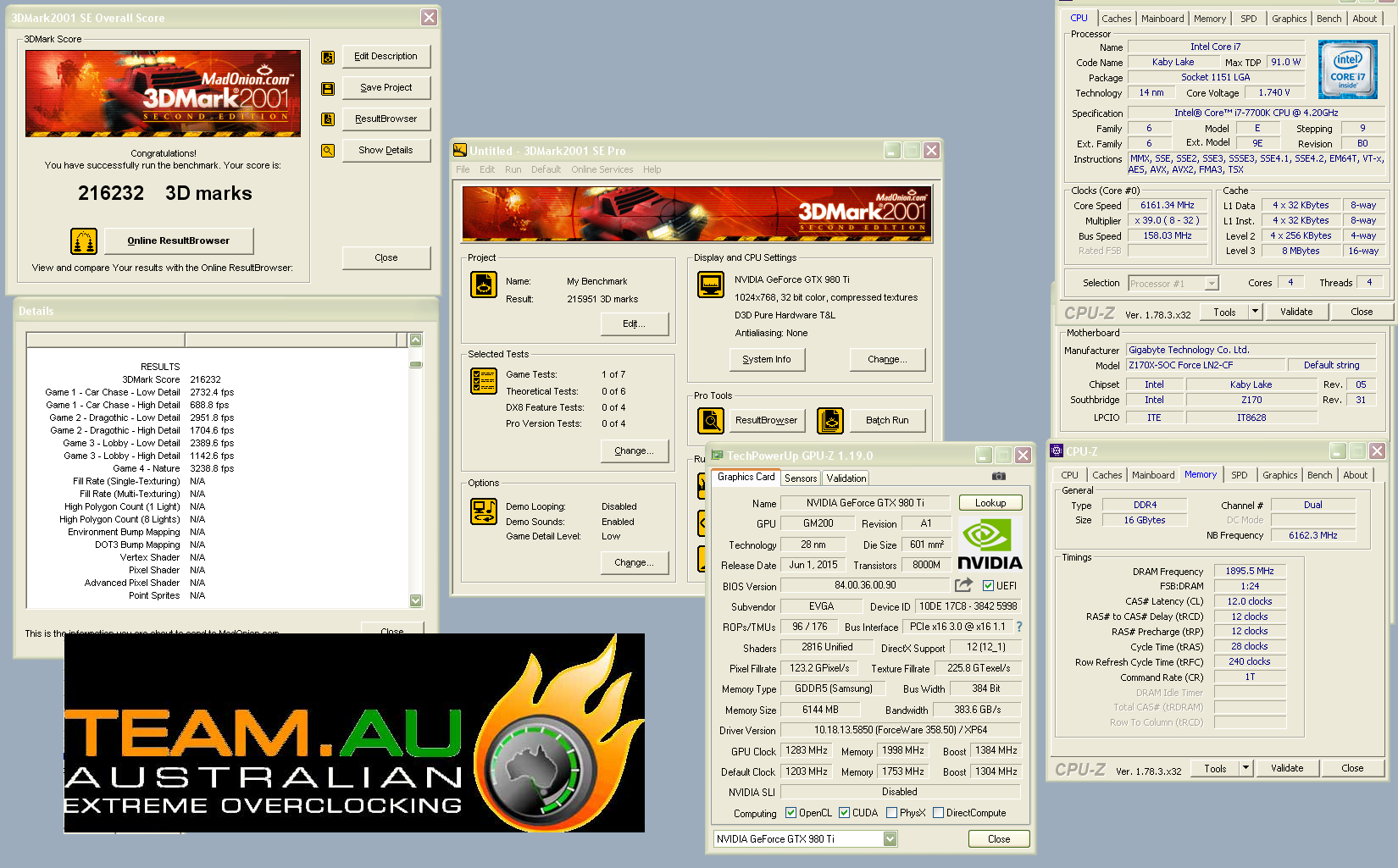
Task: Click the Show Details magnifier icon
Action: 328,151
